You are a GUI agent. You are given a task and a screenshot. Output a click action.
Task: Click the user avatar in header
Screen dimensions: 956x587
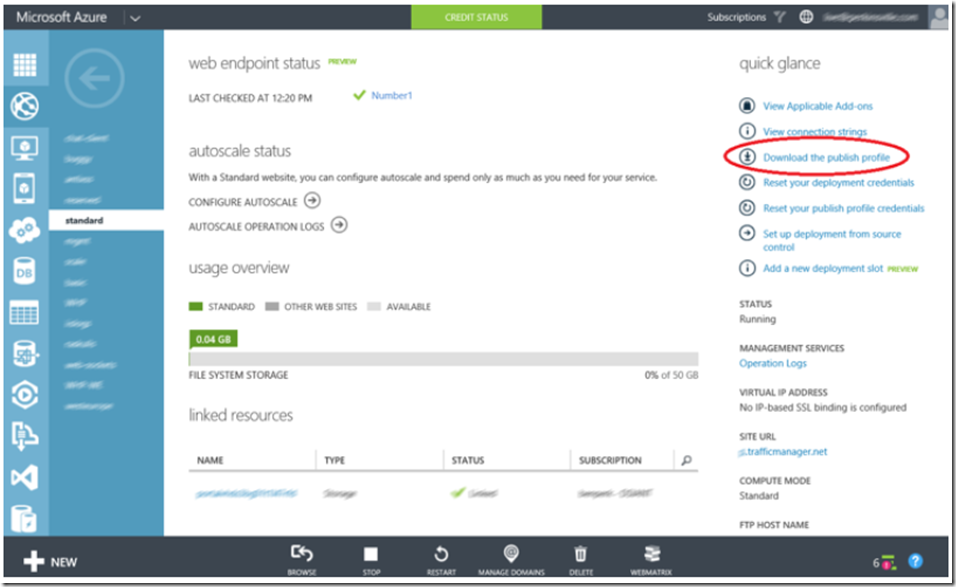pos(938,17)
